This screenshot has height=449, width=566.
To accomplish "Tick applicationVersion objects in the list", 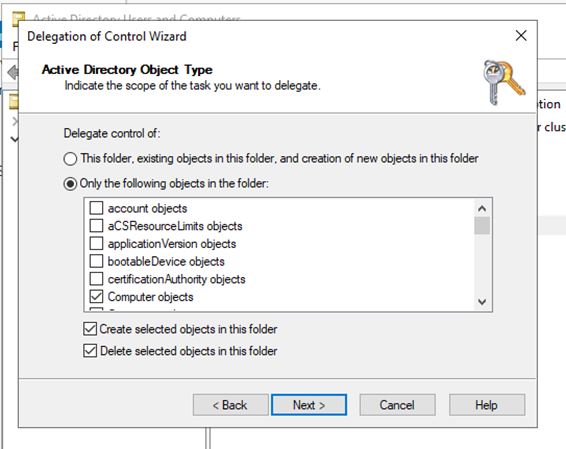I will (x=96, y=244).
